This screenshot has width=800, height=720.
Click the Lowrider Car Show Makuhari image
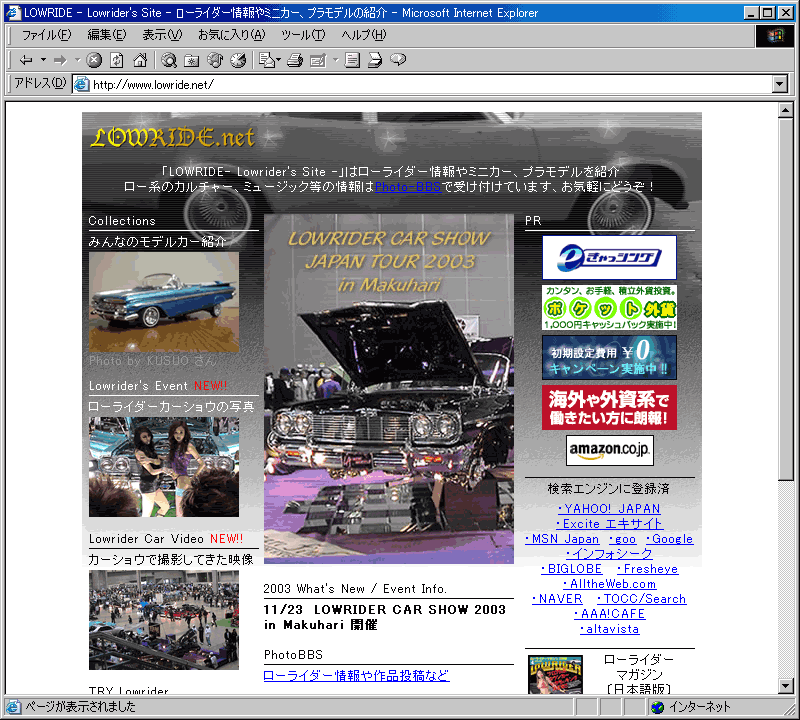(389, 389)
